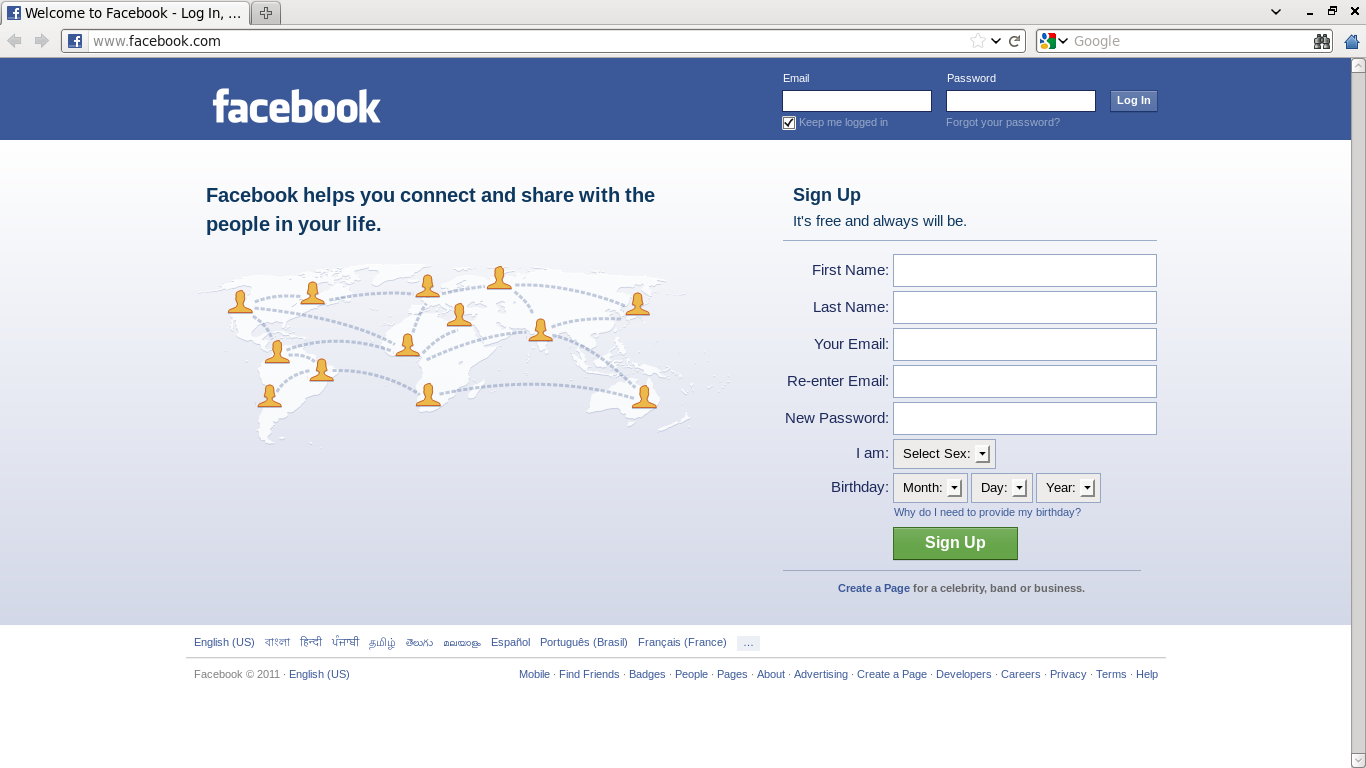Click the First Name input field
This screenshot has height=768, width=1366.
coord(1024,270)
